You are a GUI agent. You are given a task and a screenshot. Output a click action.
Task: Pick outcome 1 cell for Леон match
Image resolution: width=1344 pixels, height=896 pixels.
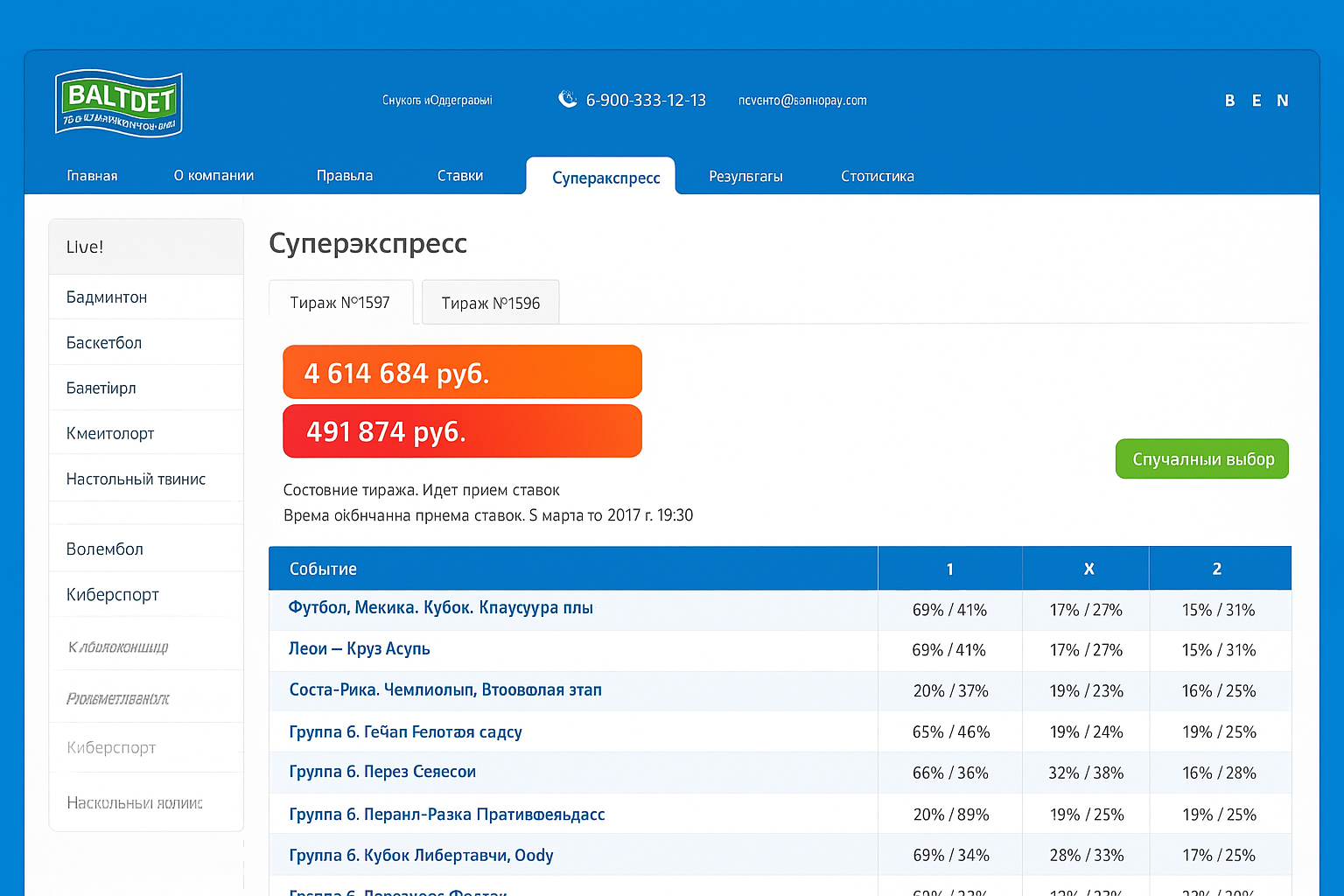948,650
